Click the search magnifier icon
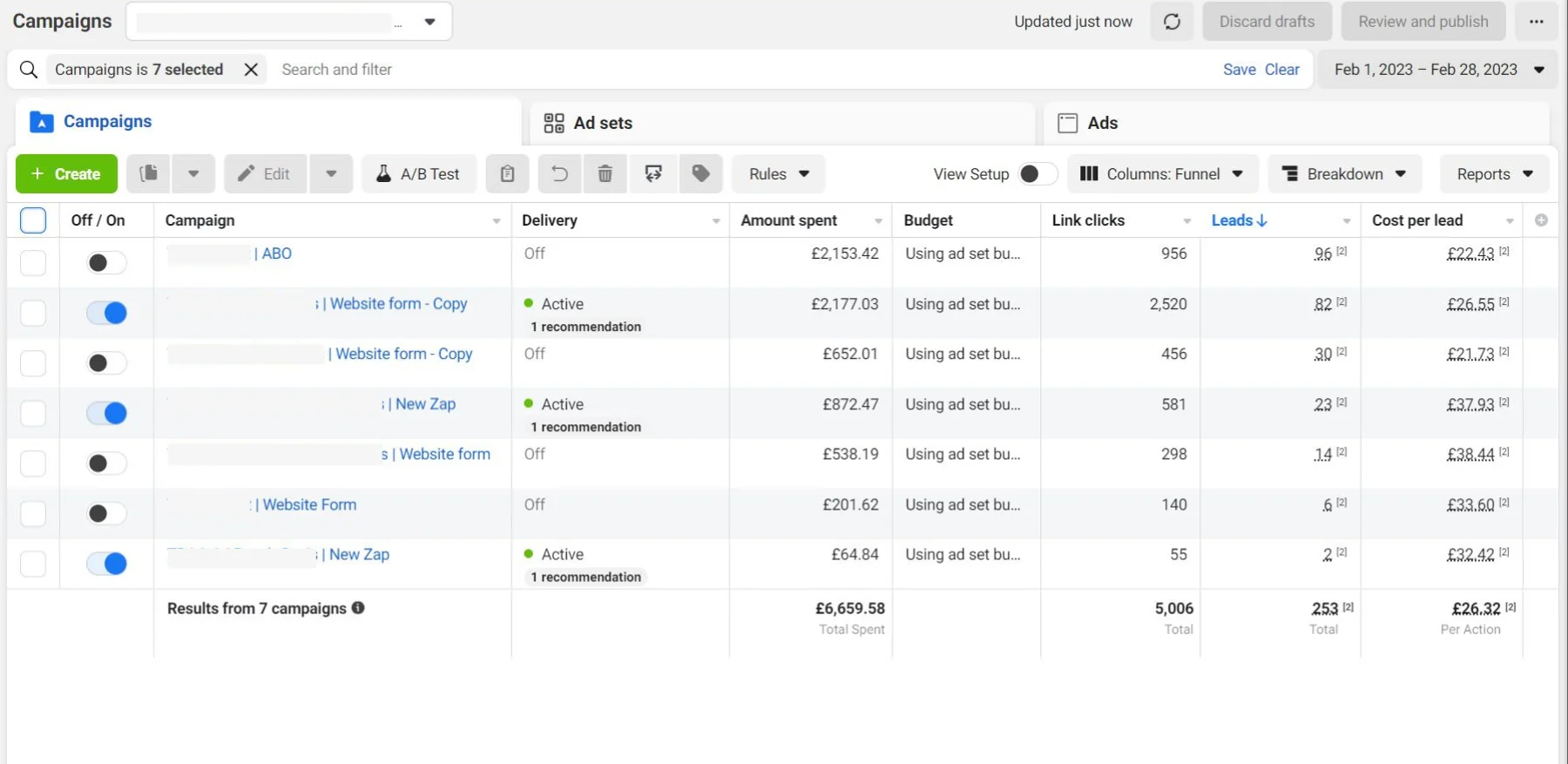The height and width of the screenshot is (764, 1568). [x=29, y=70]
